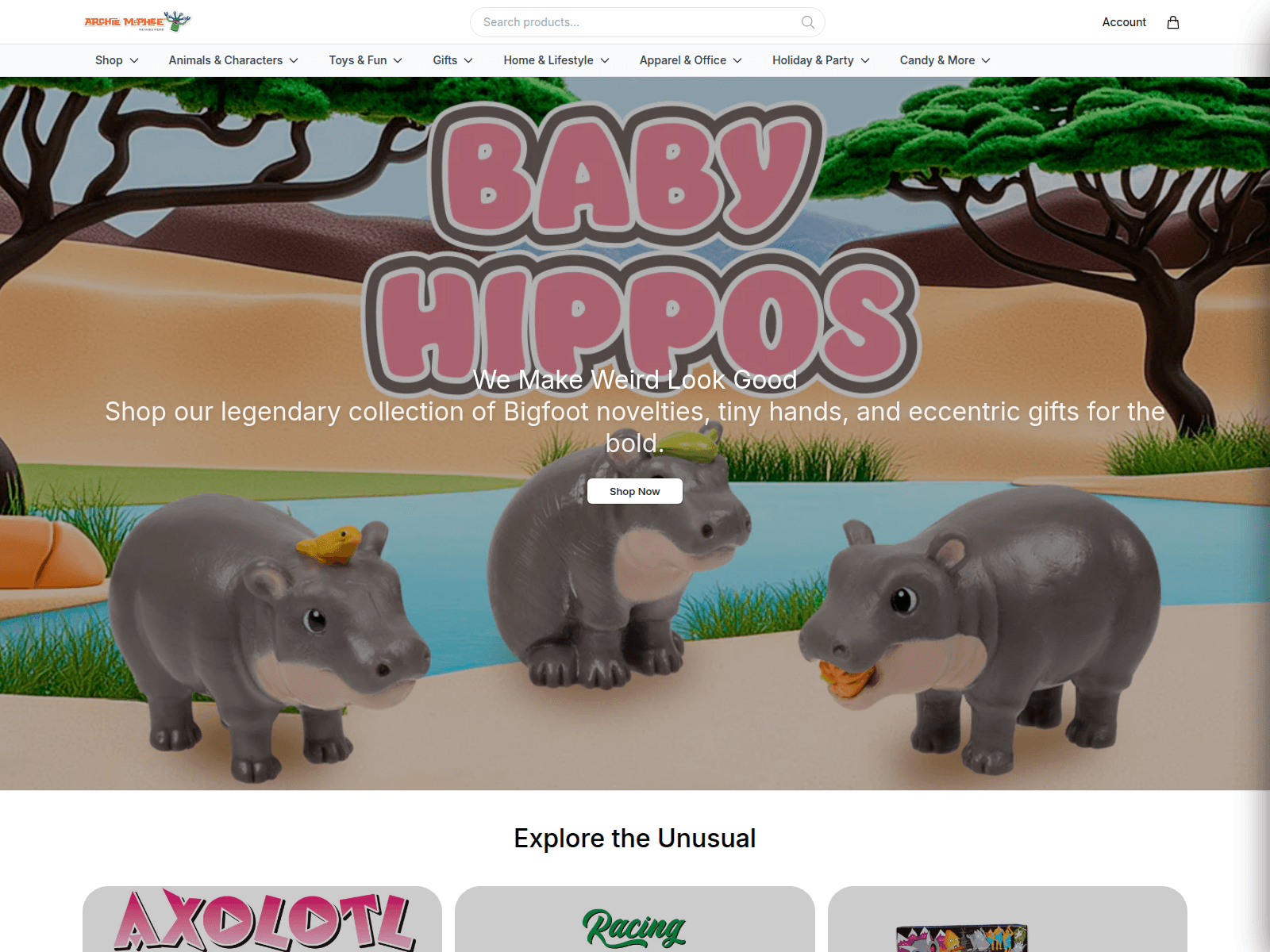Image resolution: width=1270 pixels, height=952 pixels.
Task: Focus the Search products field
Action: point(647,22)
